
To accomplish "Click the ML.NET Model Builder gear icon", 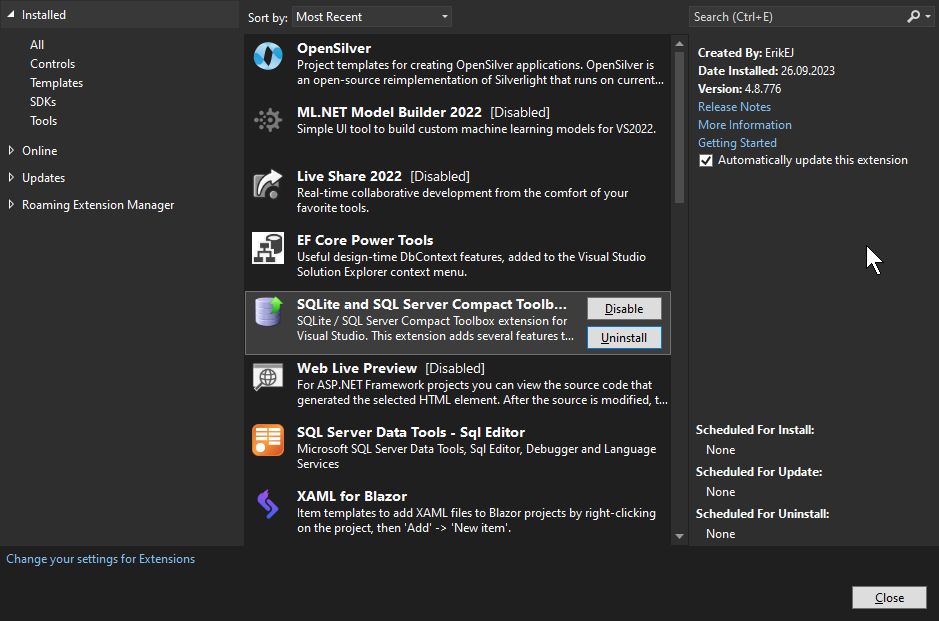I will coord(268,120).
